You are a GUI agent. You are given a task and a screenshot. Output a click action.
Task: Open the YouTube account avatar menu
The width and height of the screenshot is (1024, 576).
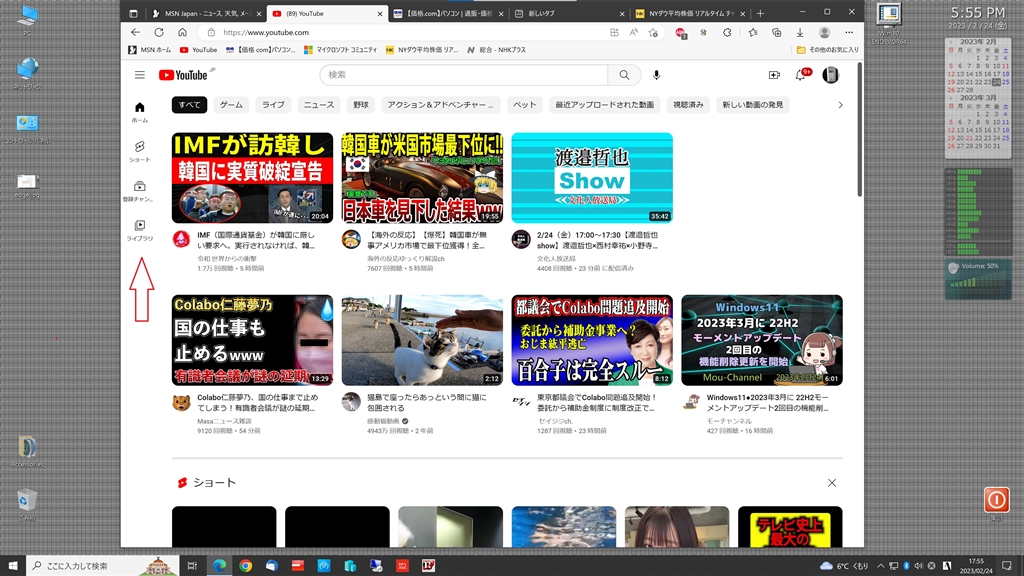click(x=831, y=75)
